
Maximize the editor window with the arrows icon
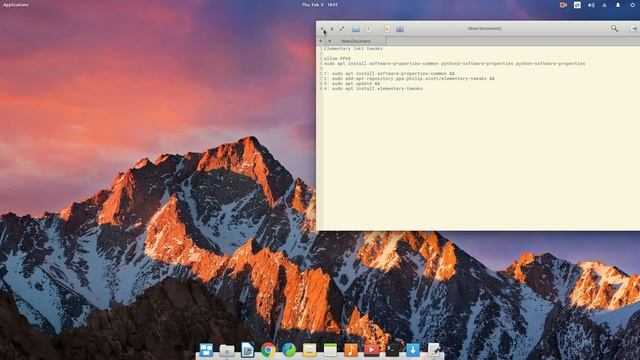(x=342, y=29)
